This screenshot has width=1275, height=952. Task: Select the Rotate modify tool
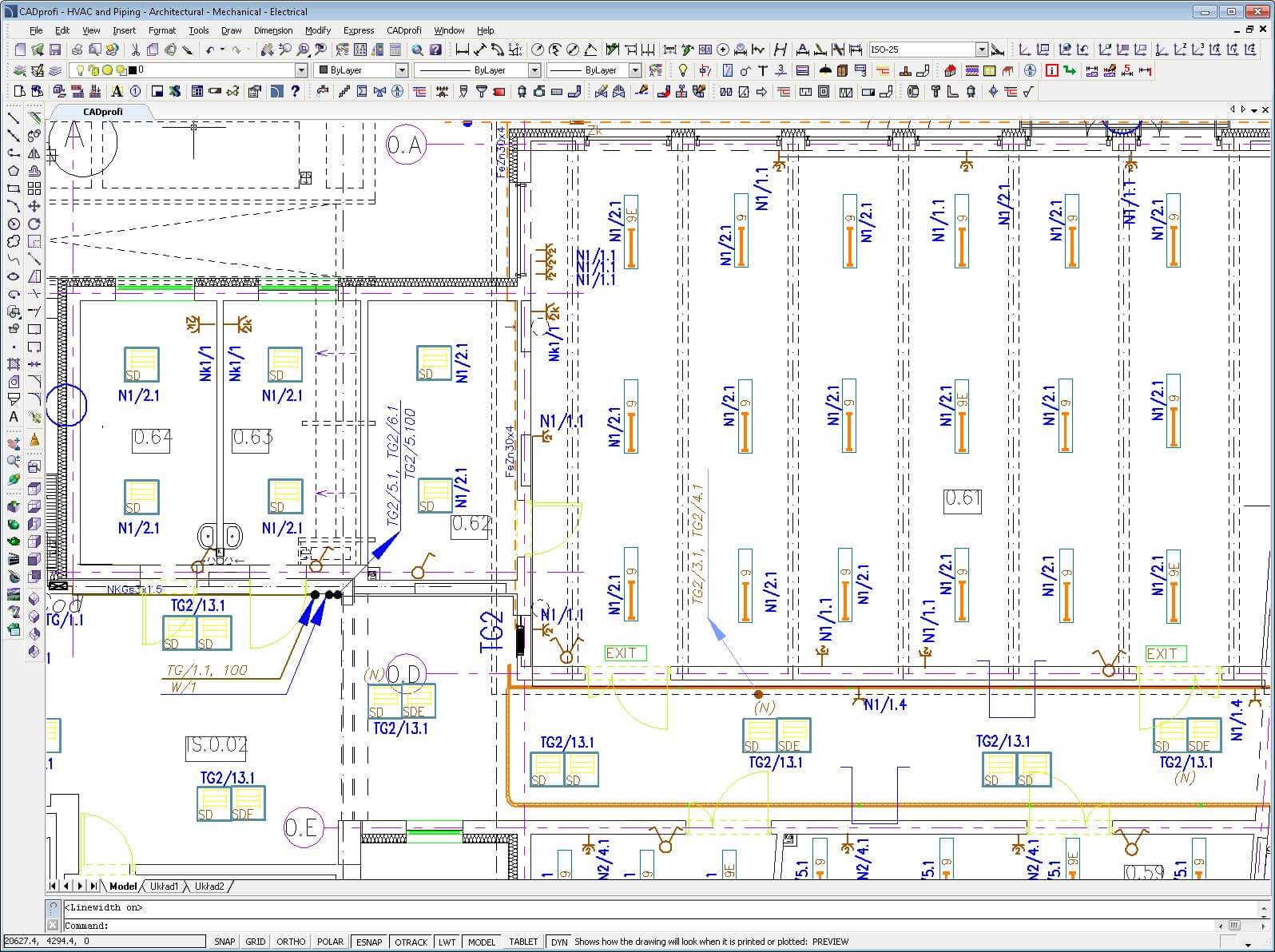34,224
